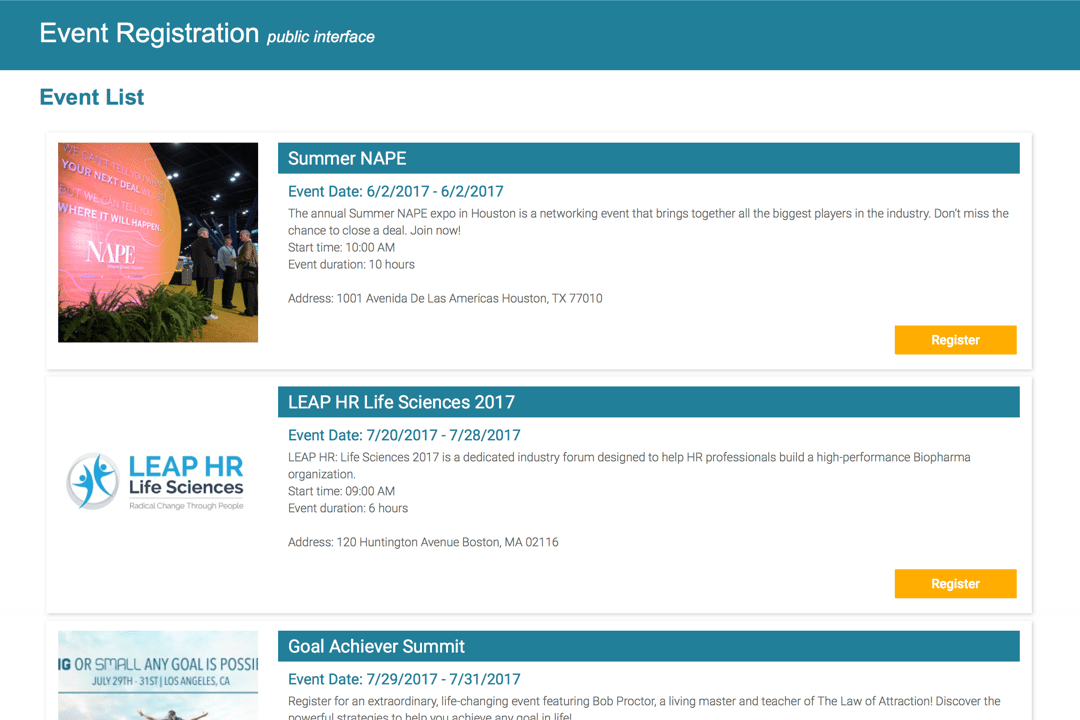Click the 'public interface' header subtitle

pos(320,37)
